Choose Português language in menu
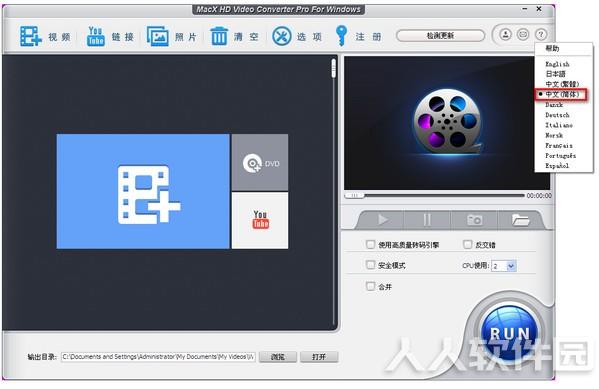 coord(560,156)
